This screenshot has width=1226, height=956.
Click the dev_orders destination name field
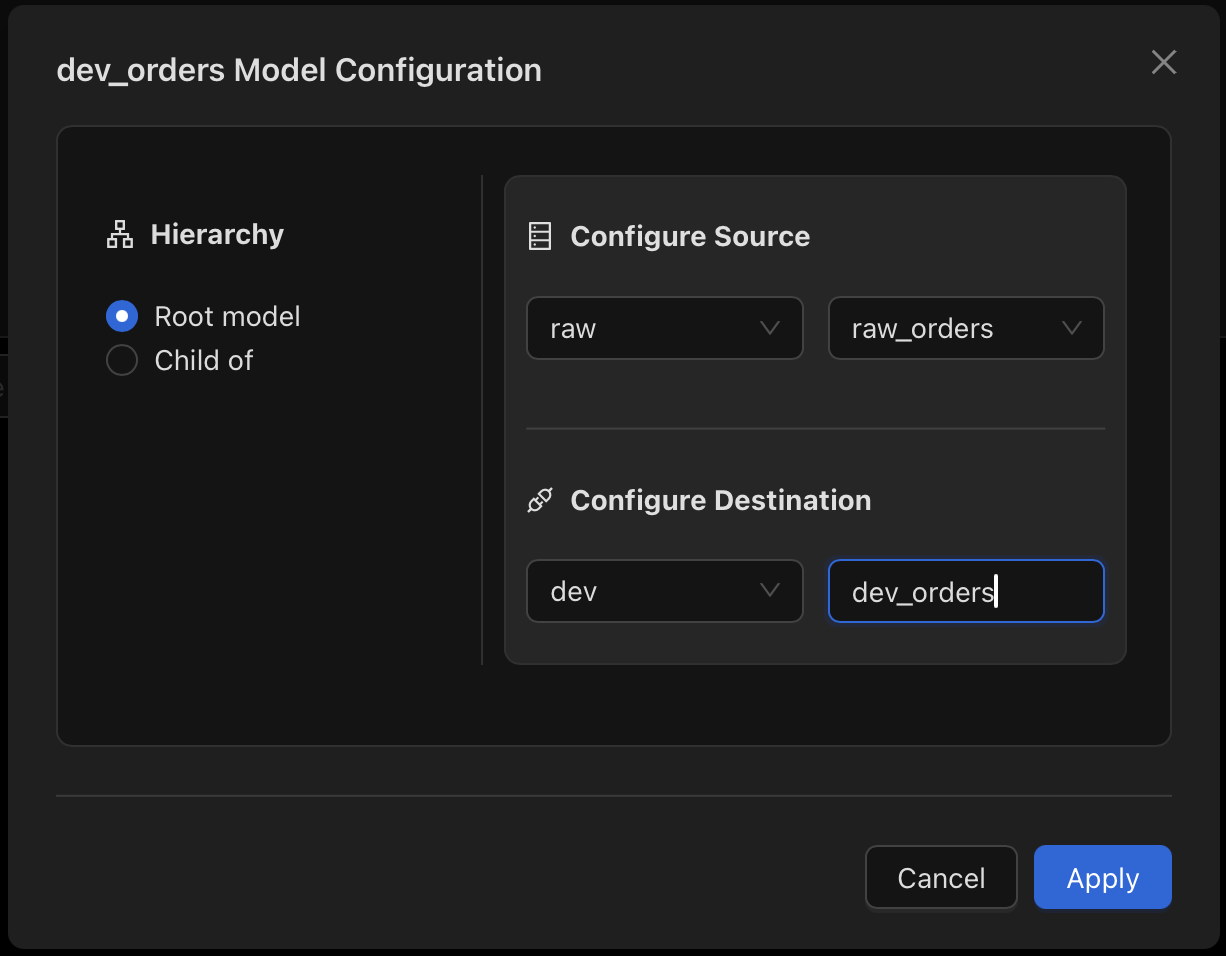[x=966, y=591]
